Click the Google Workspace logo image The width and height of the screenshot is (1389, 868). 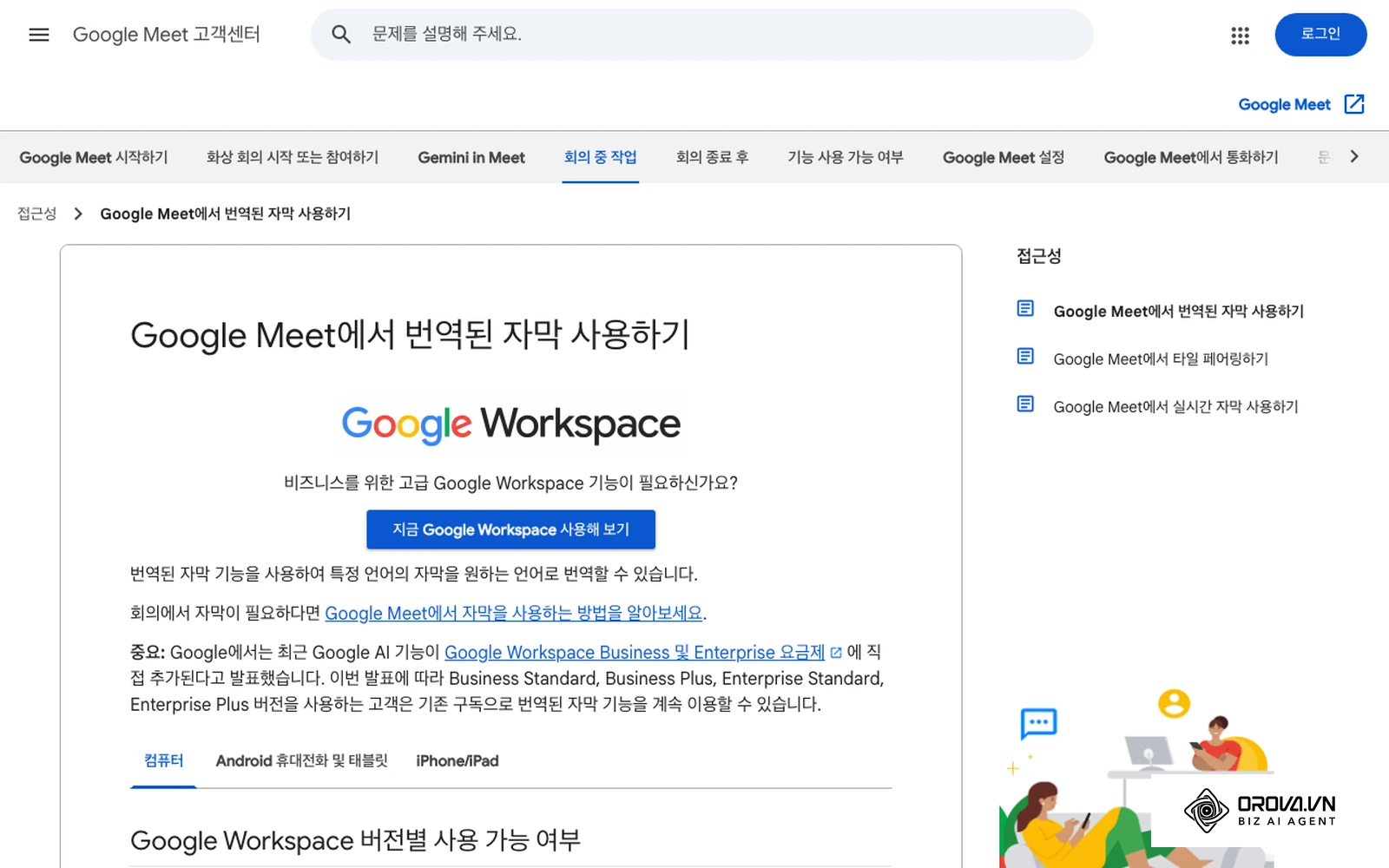coord(510,424)
